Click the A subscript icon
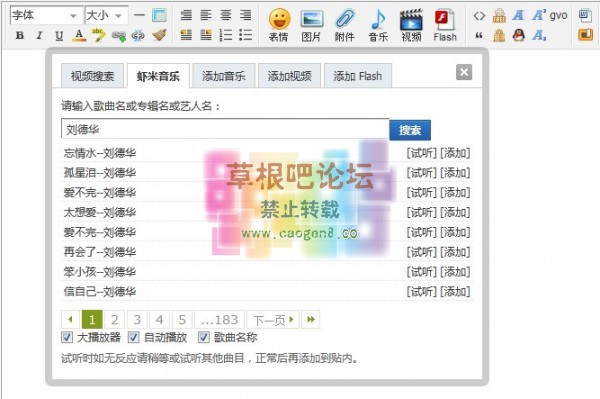Screen dimensions: 600x399 (x=539, y=35)
